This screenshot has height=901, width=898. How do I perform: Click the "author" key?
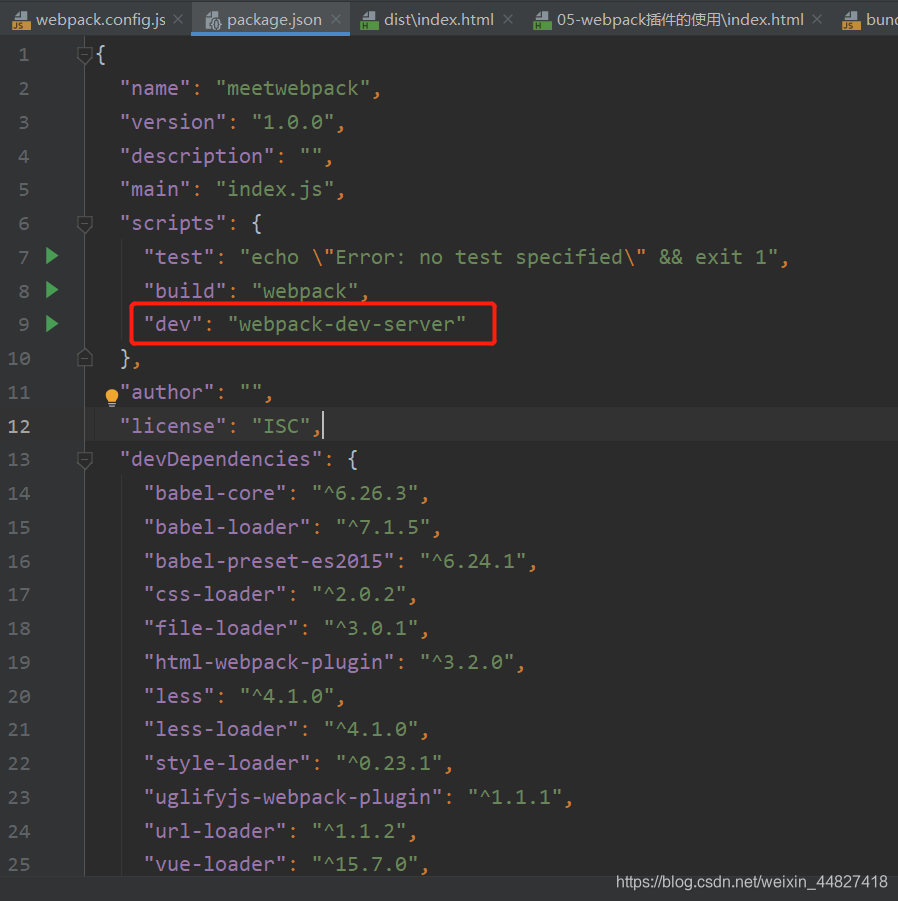pyautogui.click(x=167, y=392)
